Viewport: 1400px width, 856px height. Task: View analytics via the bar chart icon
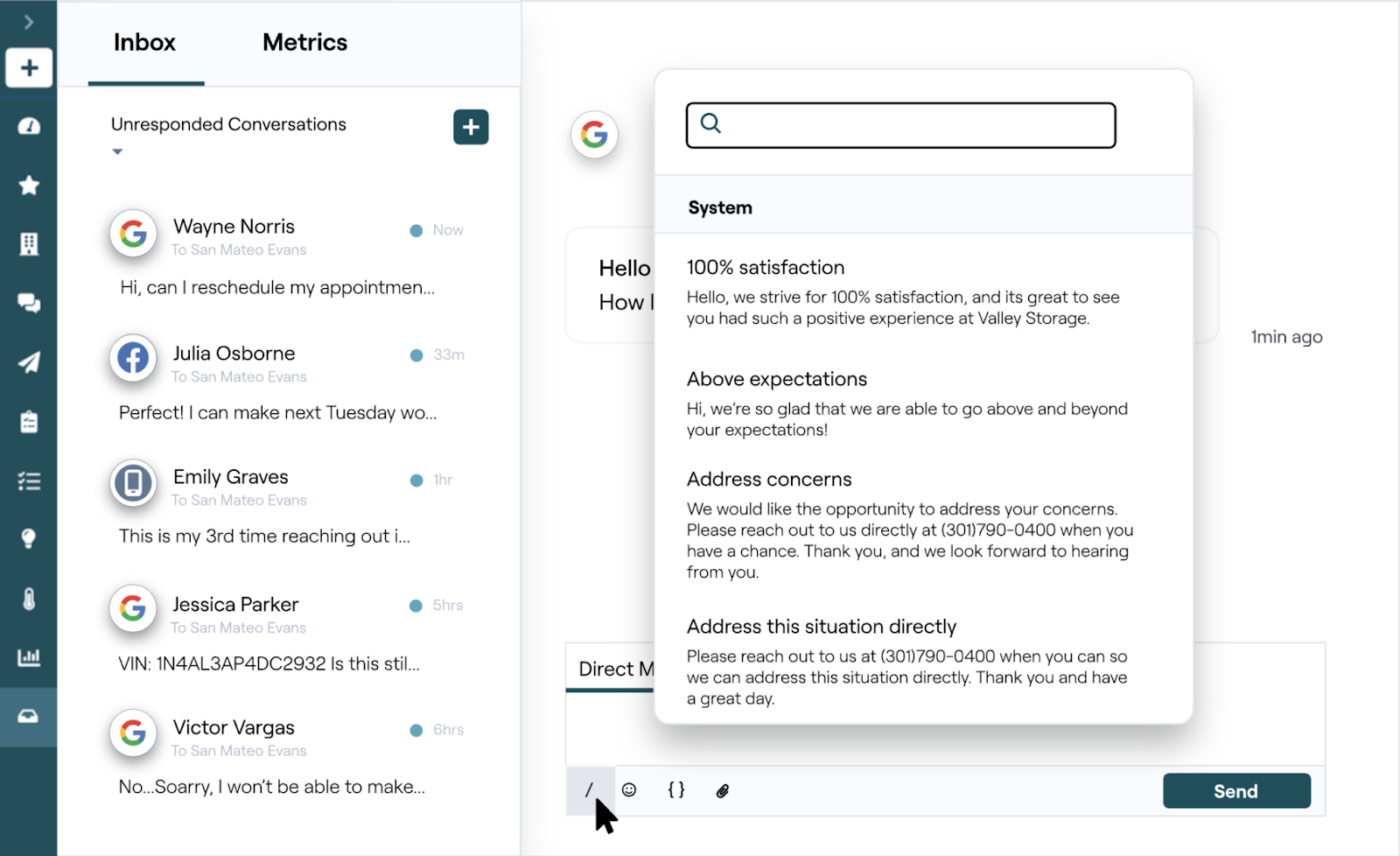pos(29,657)
